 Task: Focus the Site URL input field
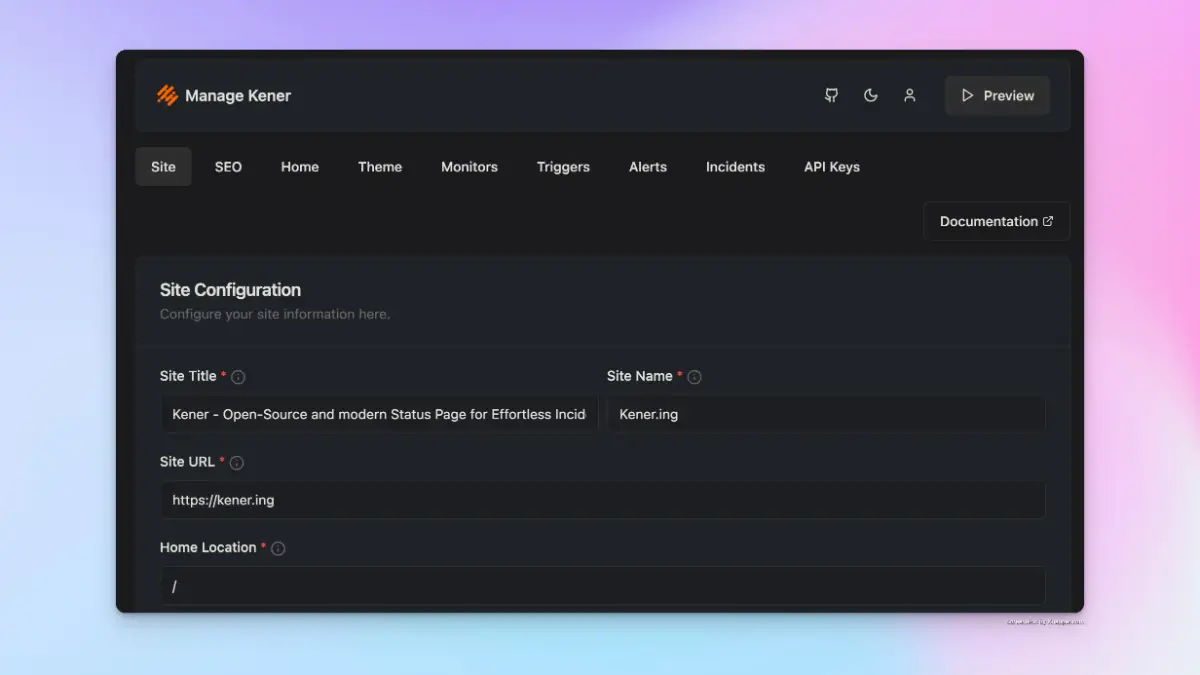[x=602, y=500]
